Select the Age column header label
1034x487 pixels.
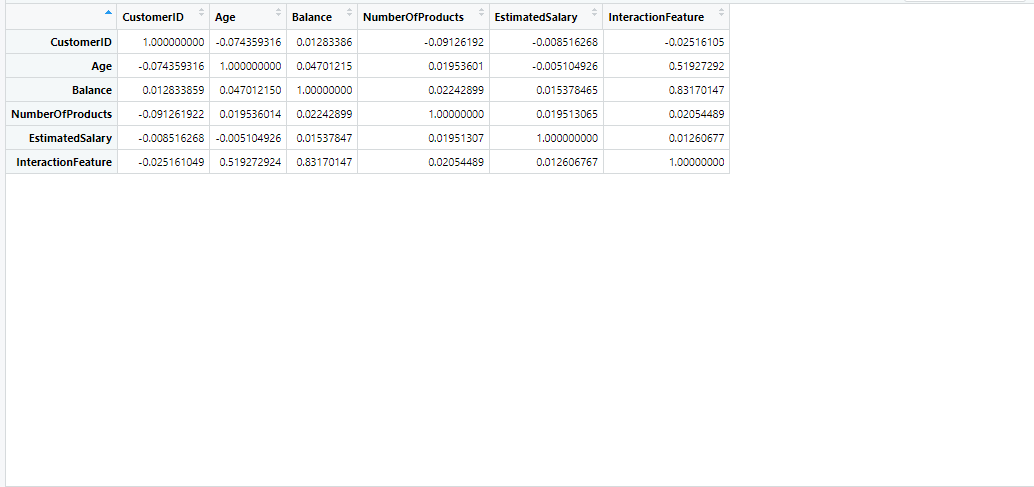click(226, 17)
